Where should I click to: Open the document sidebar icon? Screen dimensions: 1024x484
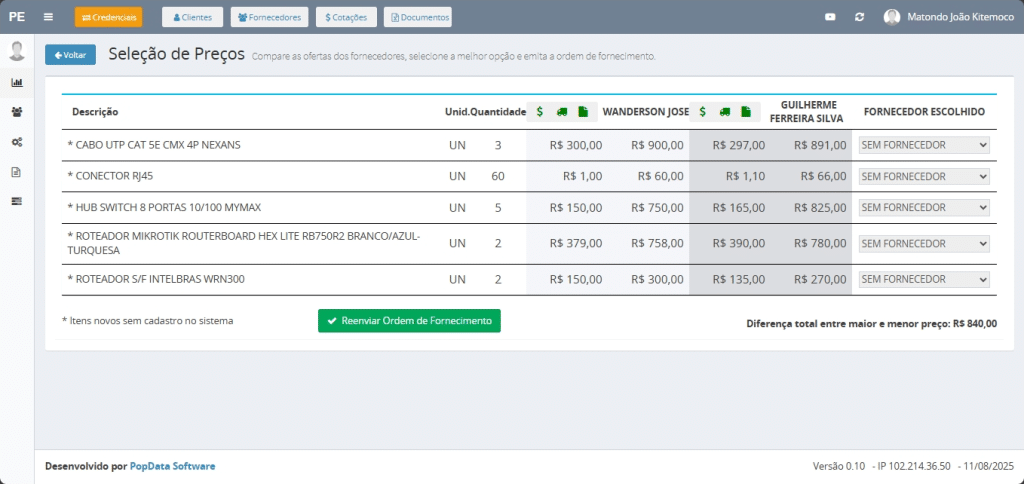pos(17,172)
